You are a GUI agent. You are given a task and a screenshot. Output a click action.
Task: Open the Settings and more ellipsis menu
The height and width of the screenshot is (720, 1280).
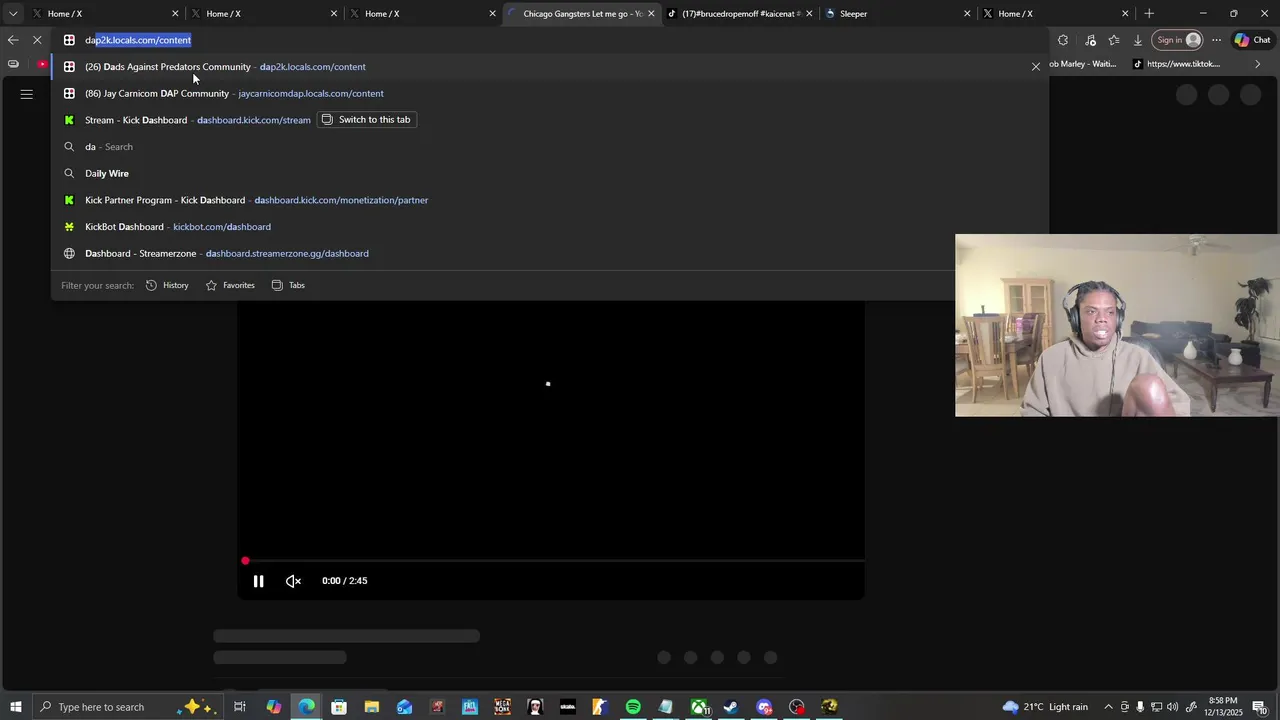[1216, 40]
